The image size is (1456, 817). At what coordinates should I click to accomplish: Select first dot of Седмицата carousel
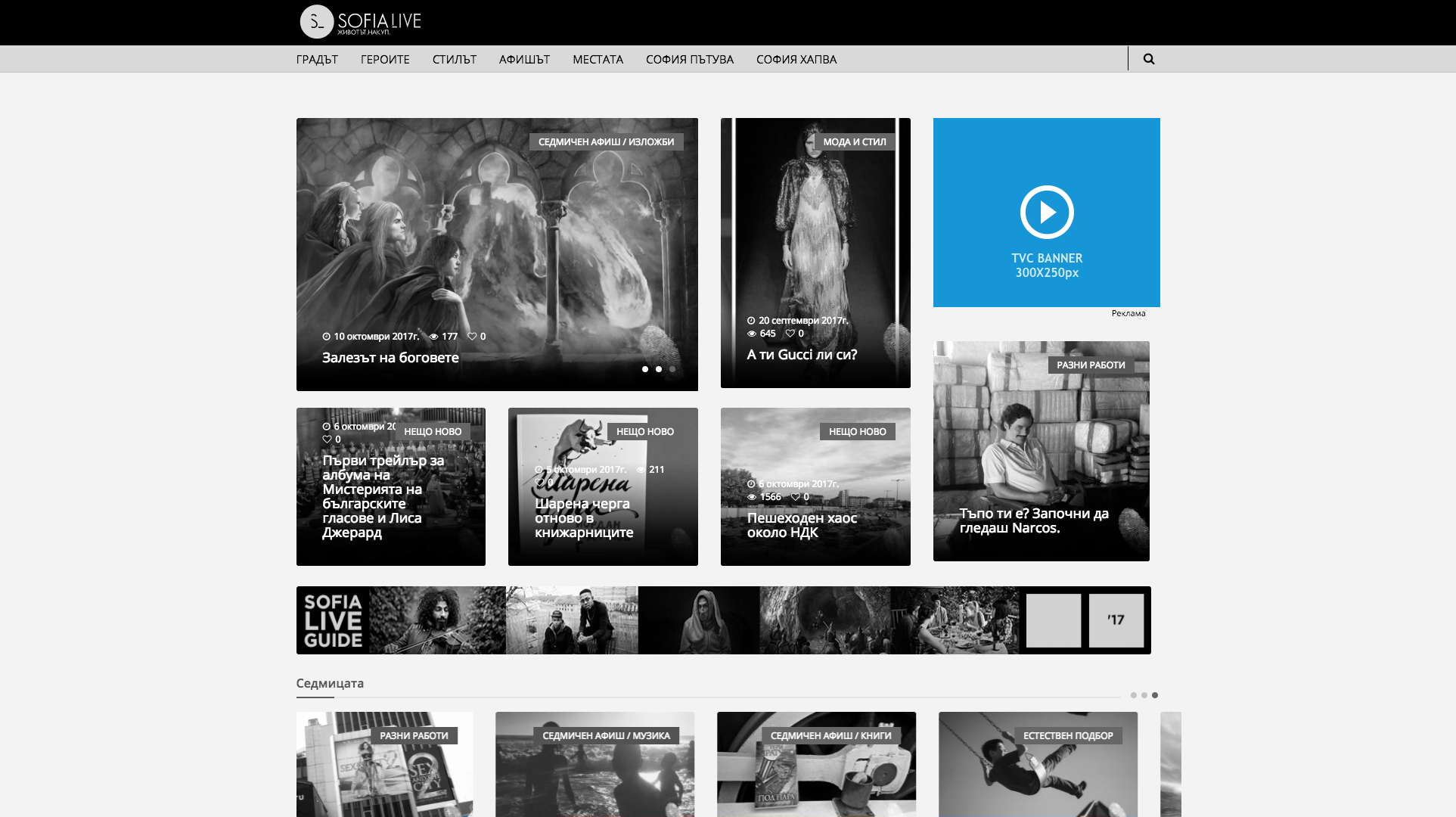click(1133, 695)
